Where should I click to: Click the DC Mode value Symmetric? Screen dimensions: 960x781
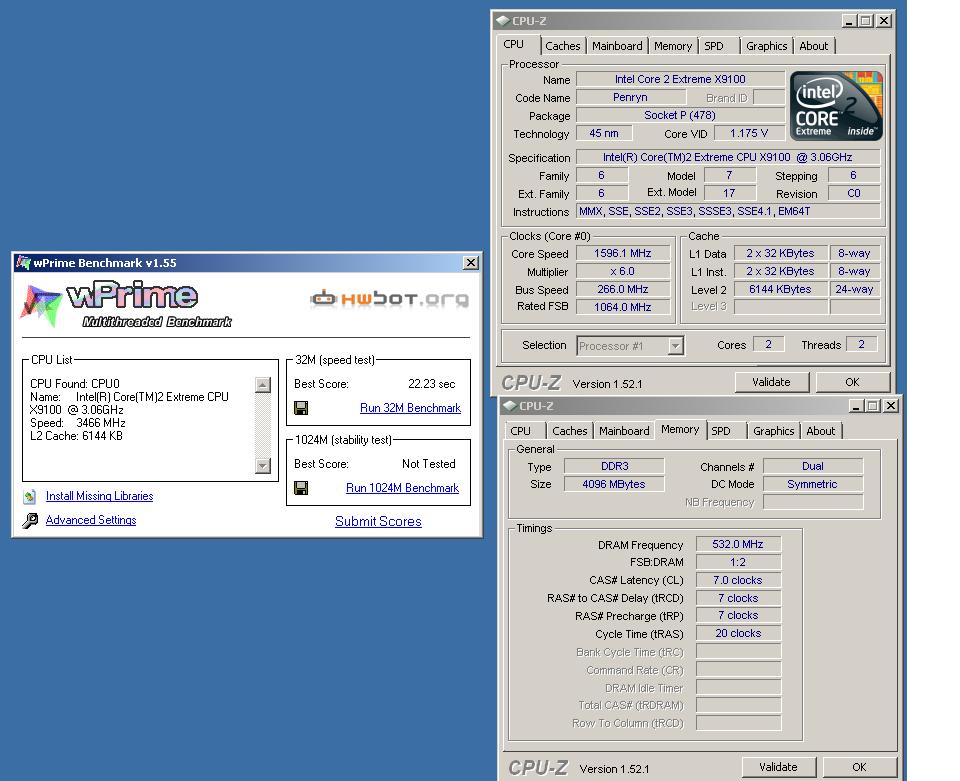pos(813,484)
